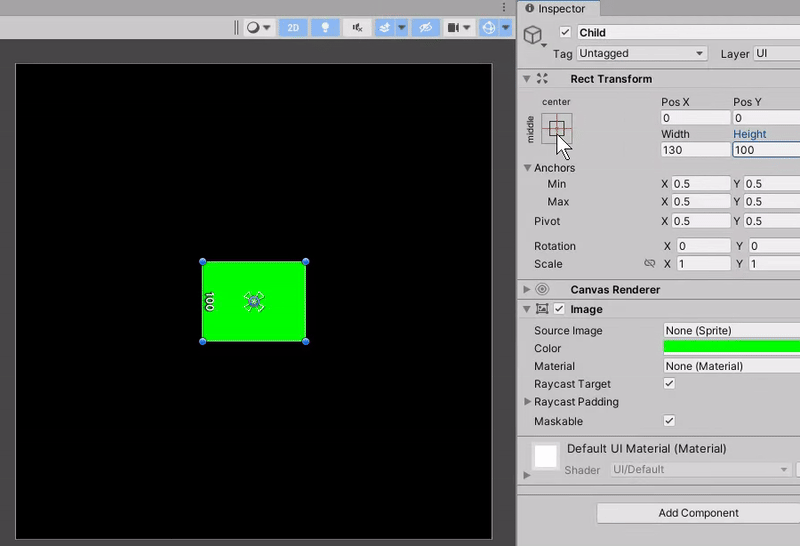Toggle hidden objects visibility eye icon

coord(426,28)
